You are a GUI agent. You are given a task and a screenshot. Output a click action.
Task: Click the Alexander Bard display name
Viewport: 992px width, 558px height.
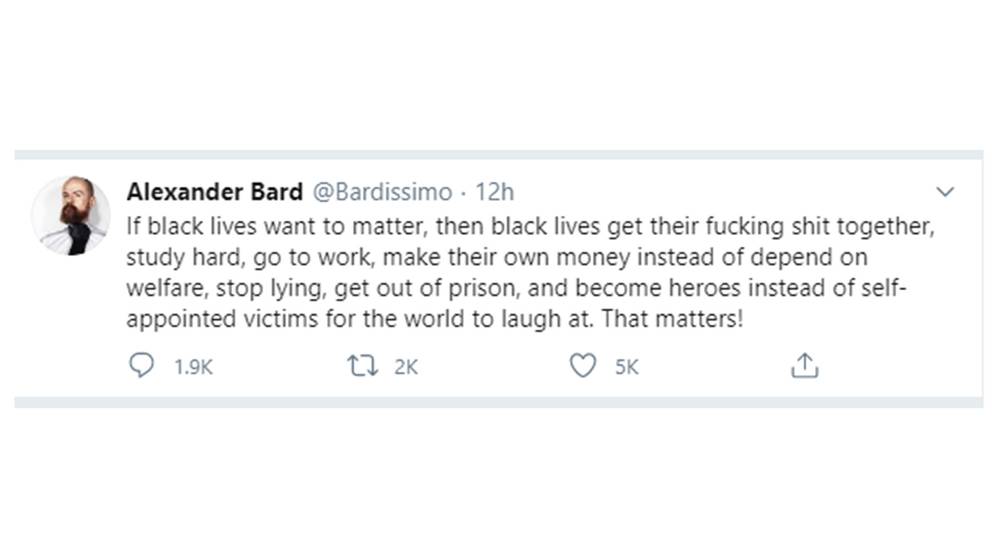pyautogui.click(x=214, y=192)
